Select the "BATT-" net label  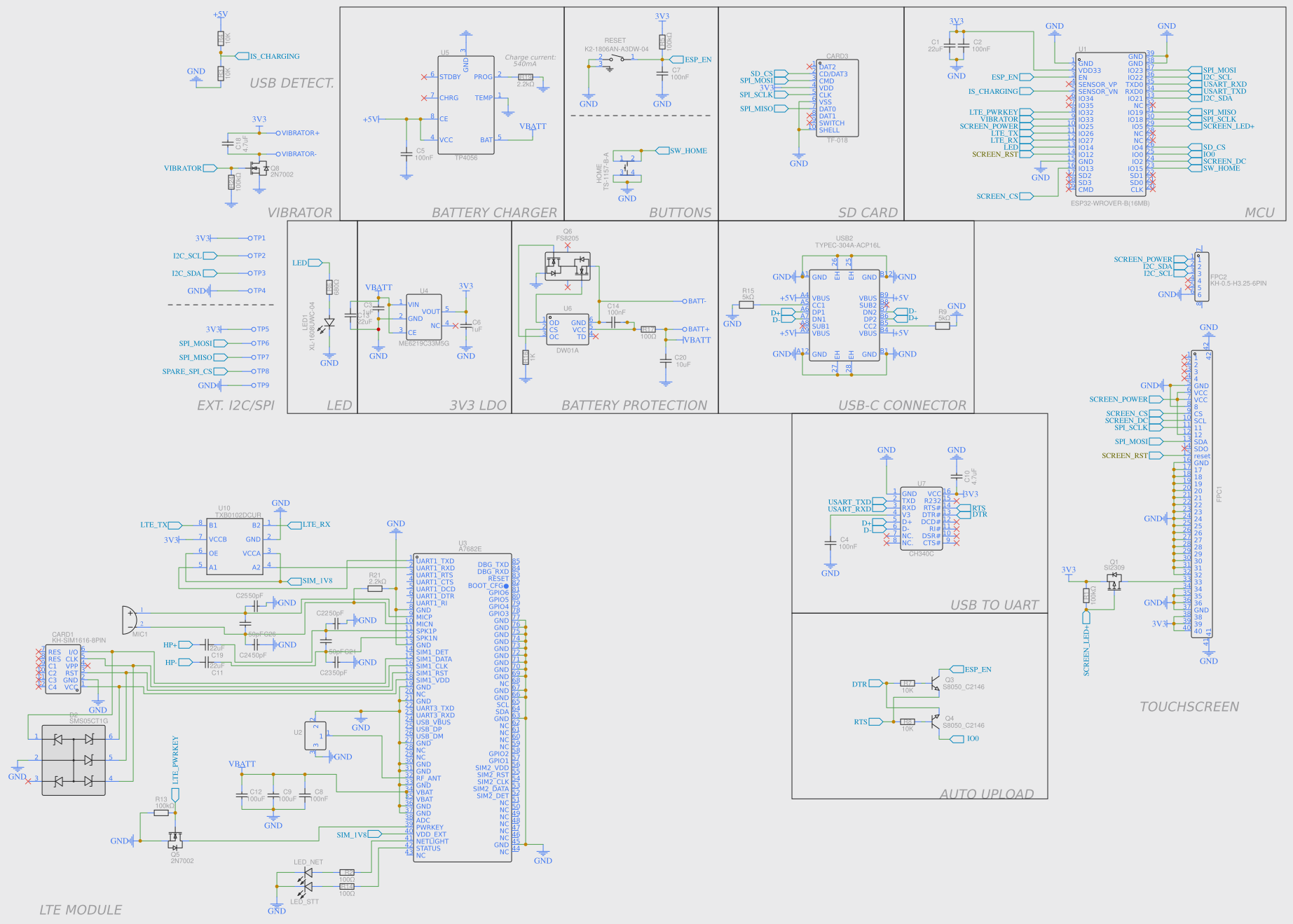pos(697,301)
